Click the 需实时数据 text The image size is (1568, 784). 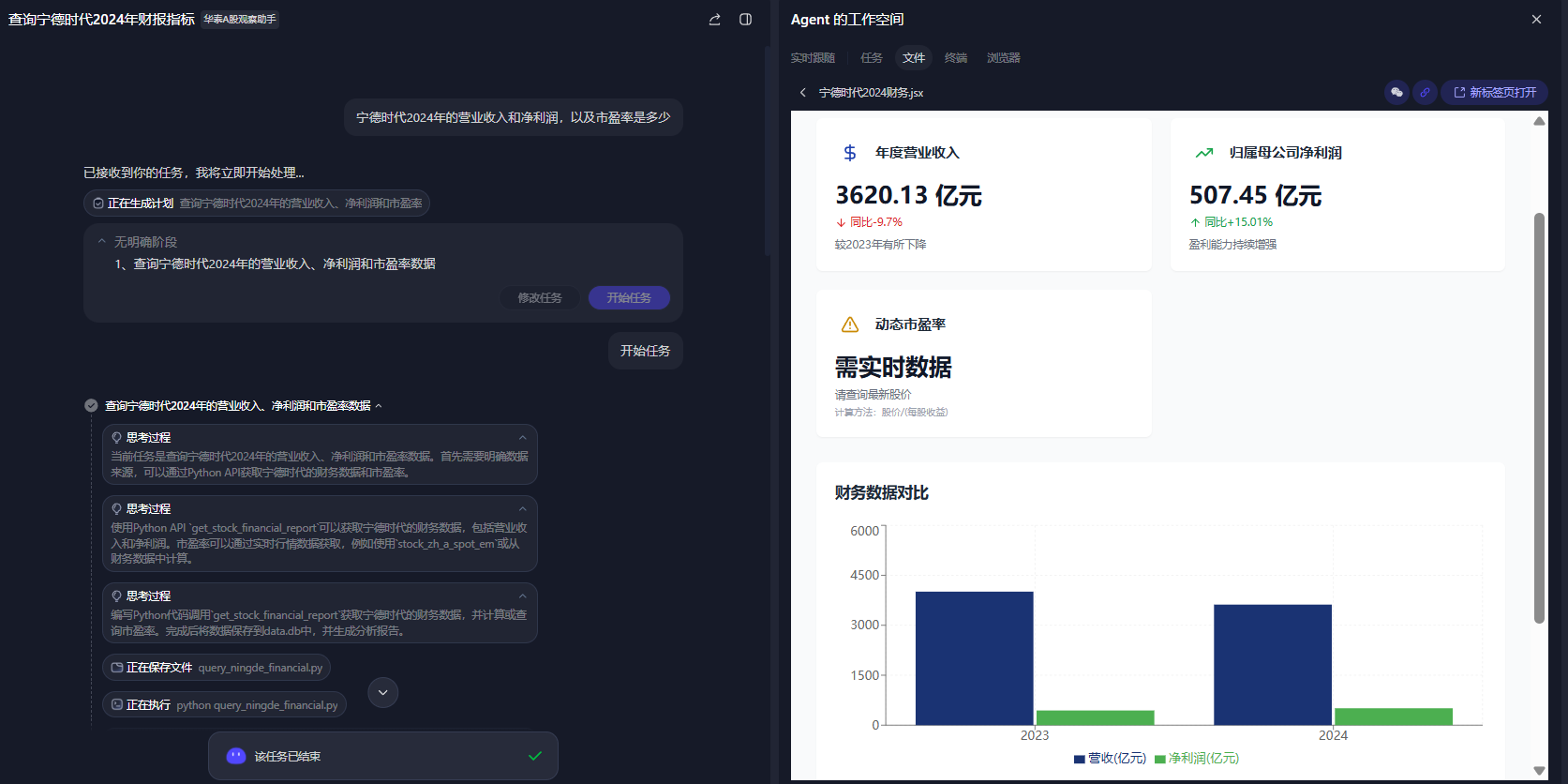893,367
